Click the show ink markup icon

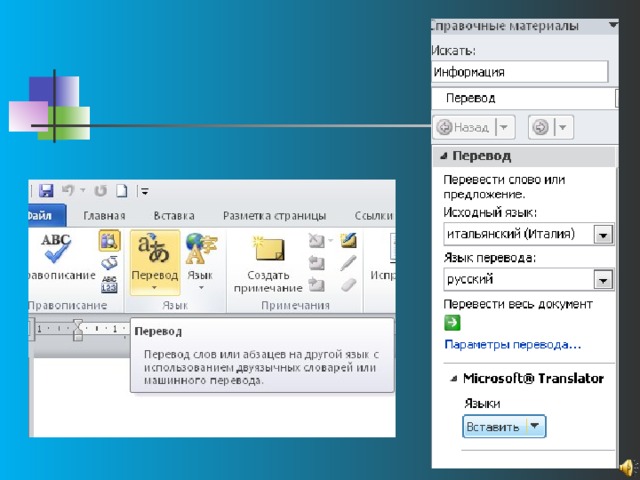[x=349, y=240]
